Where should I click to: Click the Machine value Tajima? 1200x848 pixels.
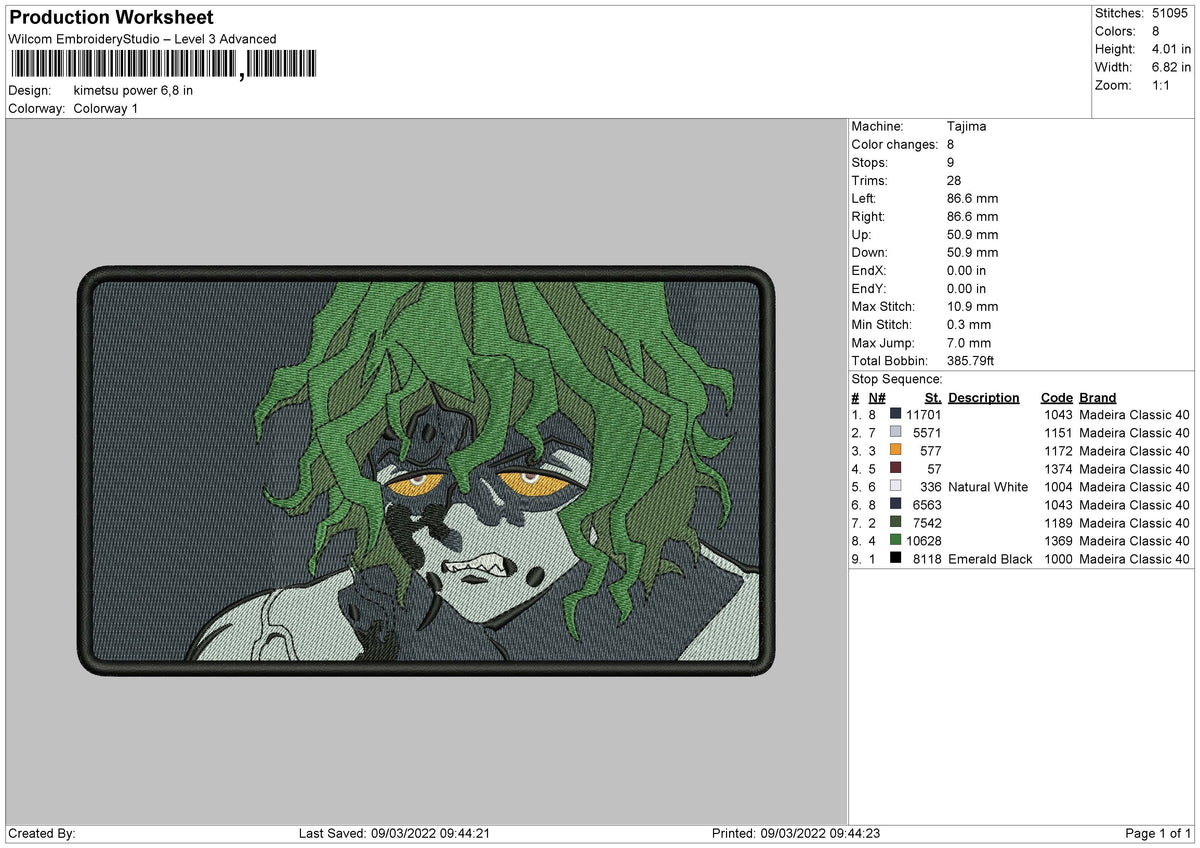pos(967,126)
